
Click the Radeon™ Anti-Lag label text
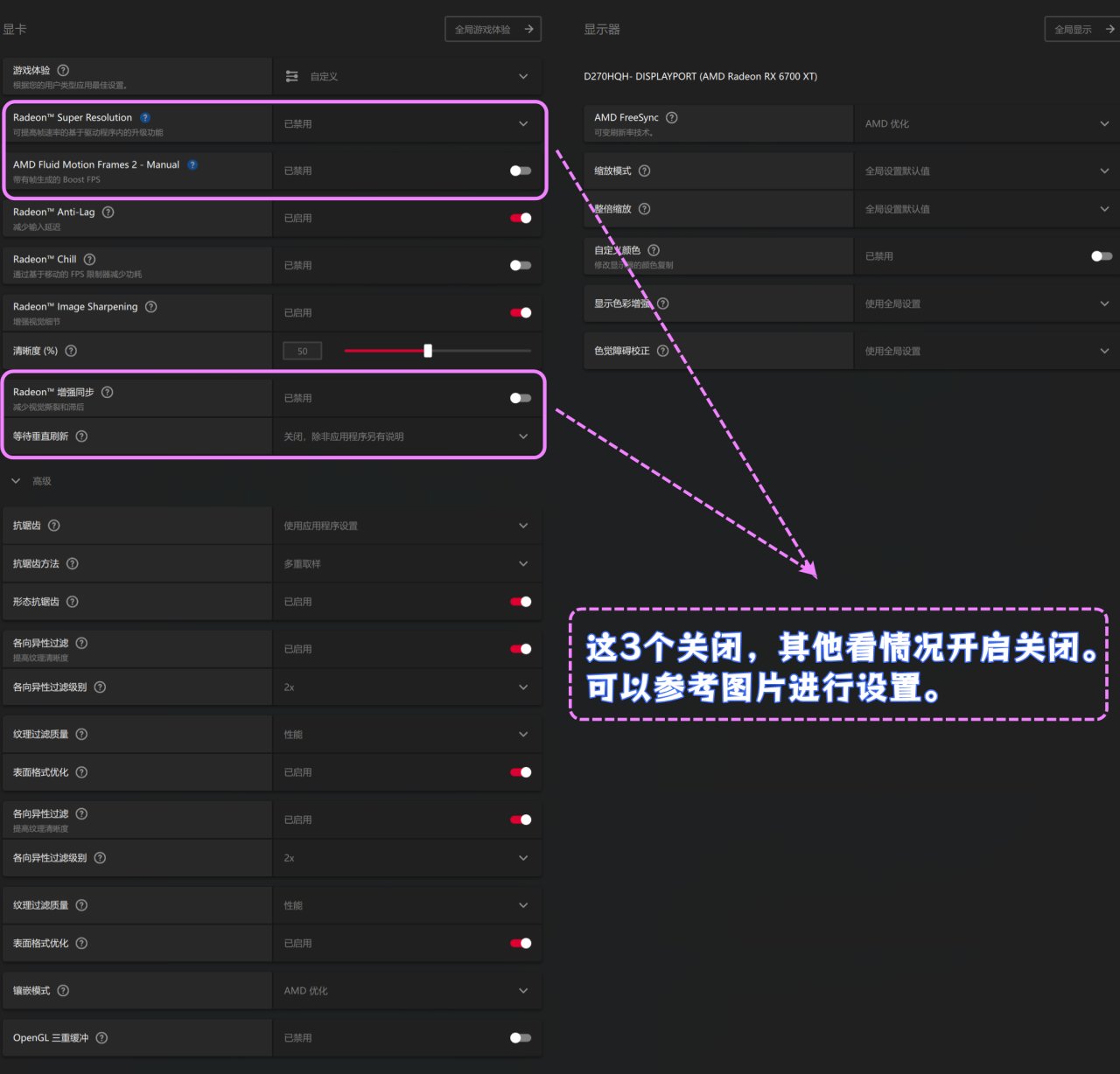[54, 212]
